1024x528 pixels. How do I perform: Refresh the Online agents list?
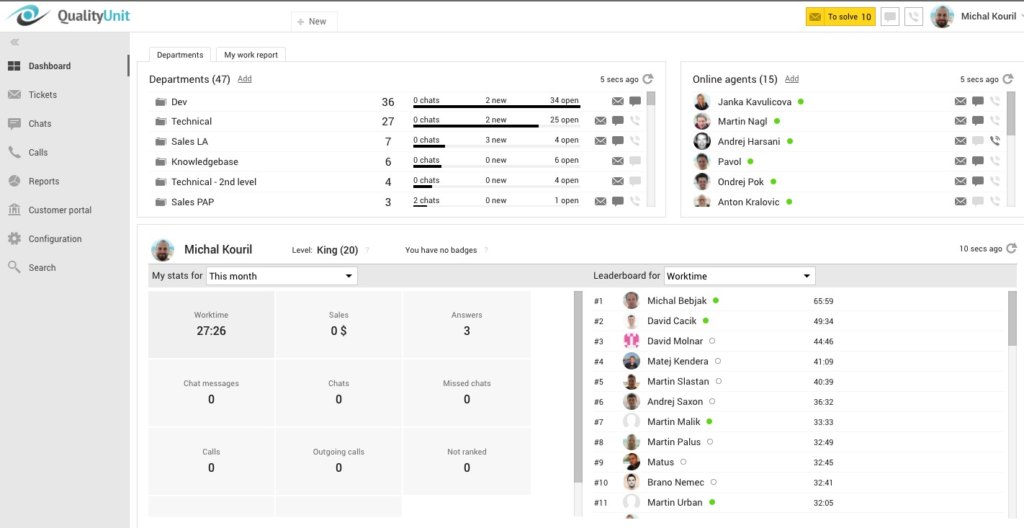(1008, 79)
